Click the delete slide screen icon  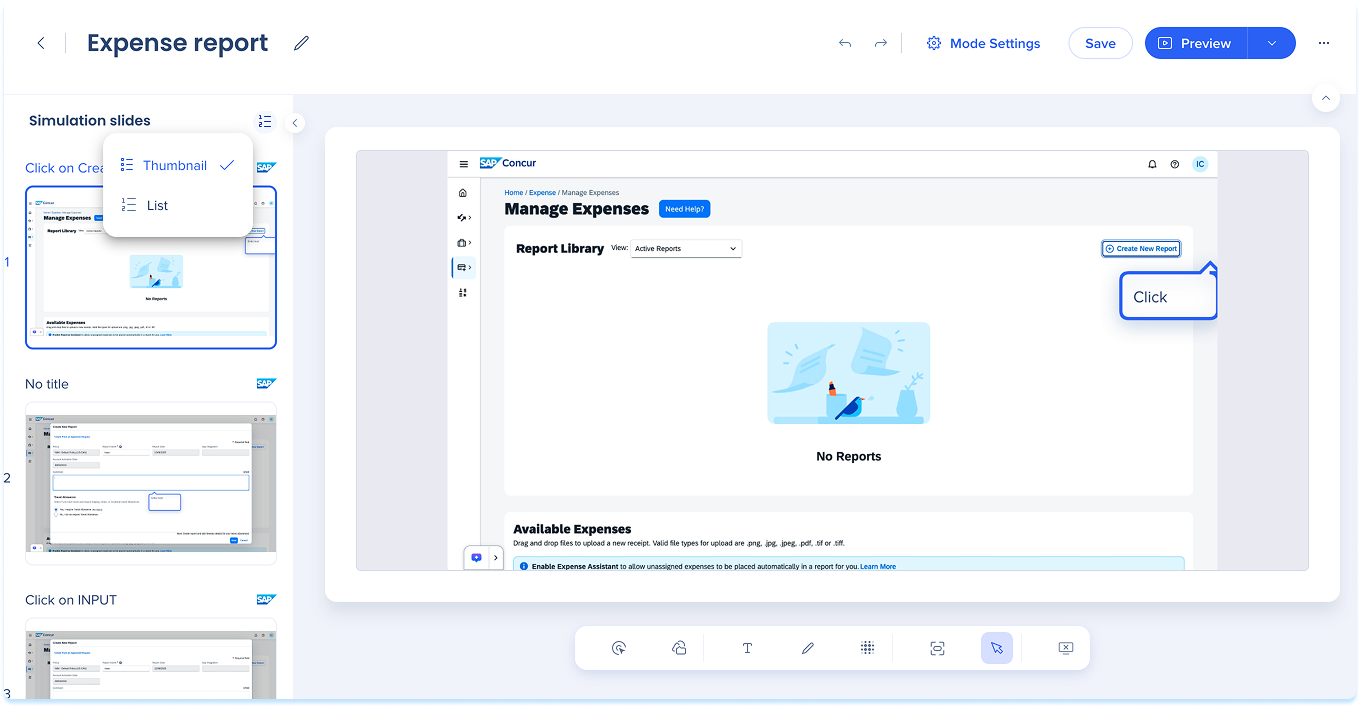coord(1066,648)
